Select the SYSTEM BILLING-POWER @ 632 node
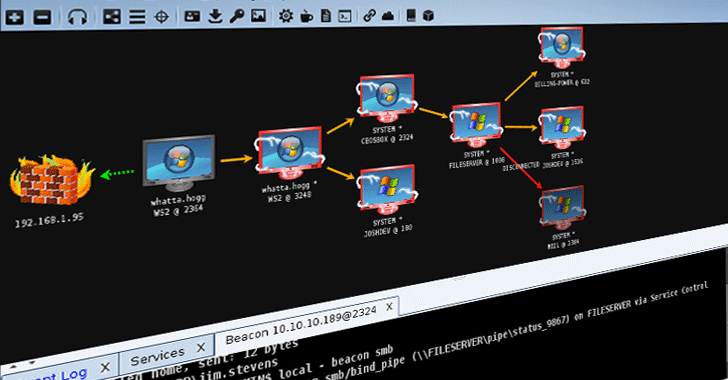 [562, 47]
